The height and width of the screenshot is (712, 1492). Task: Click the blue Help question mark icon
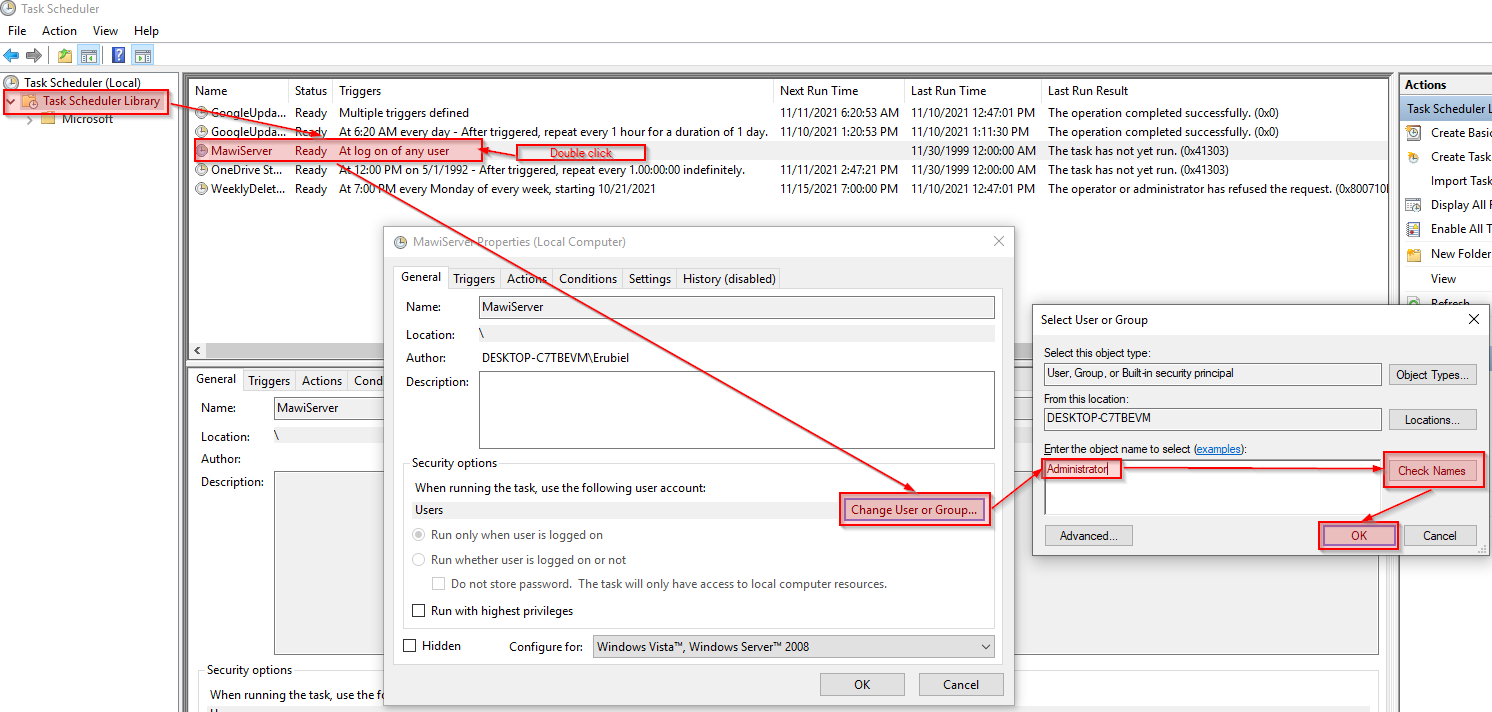pyautogui.click(x=118, y=56)
